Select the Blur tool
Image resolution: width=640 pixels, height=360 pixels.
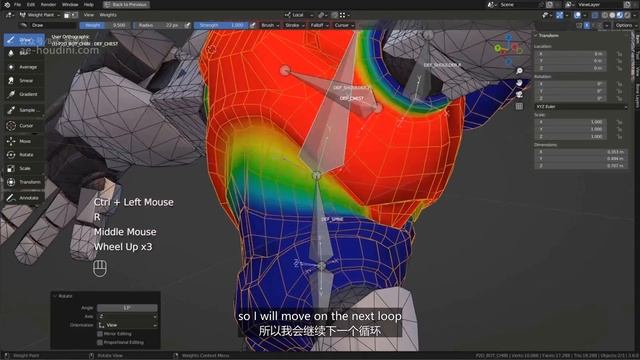coord(24,53)
